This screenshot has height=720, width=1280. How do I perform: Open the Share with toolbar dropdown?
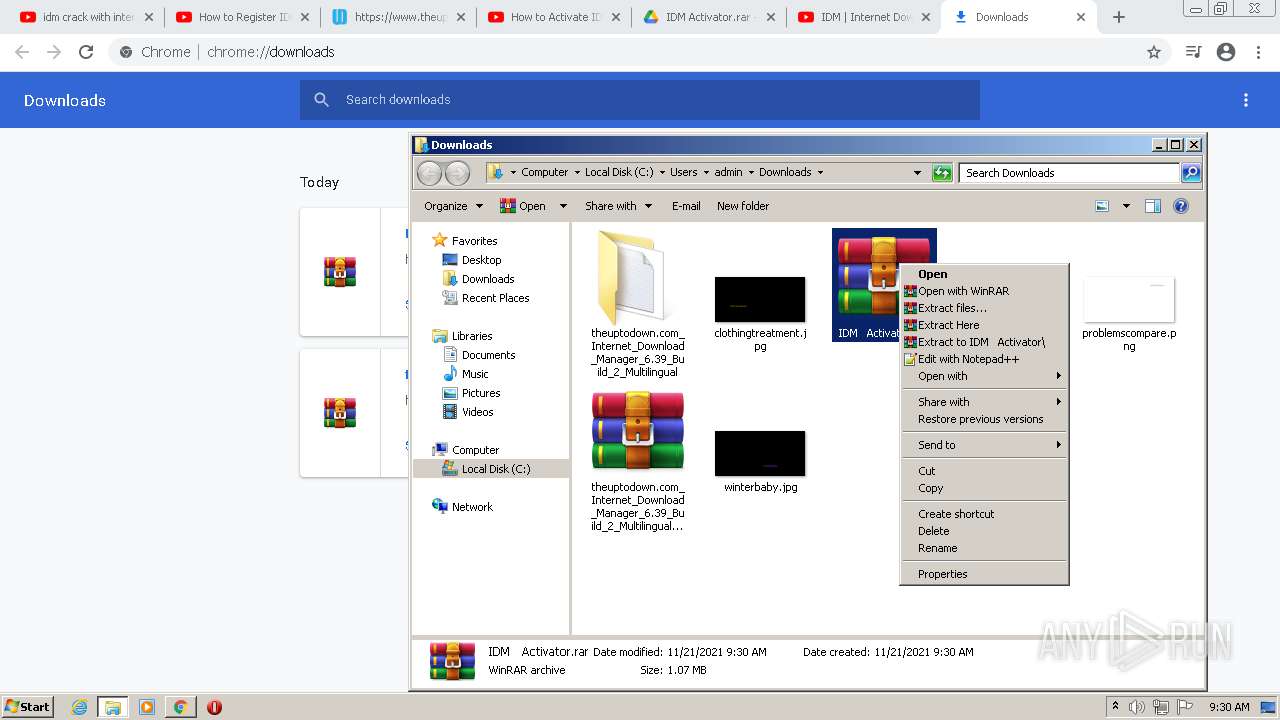[618, 206]
